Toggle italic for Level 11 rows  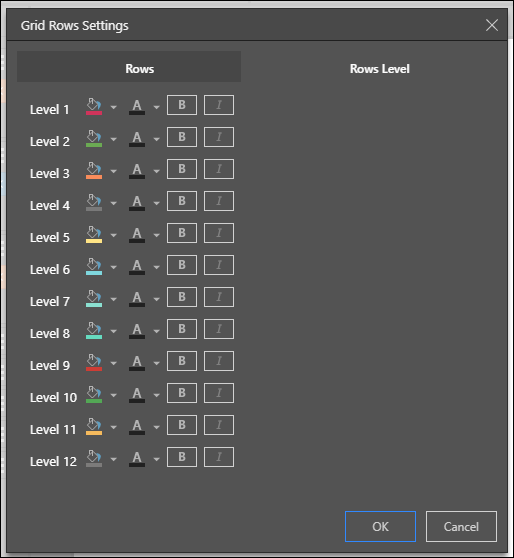click(219, 425)
